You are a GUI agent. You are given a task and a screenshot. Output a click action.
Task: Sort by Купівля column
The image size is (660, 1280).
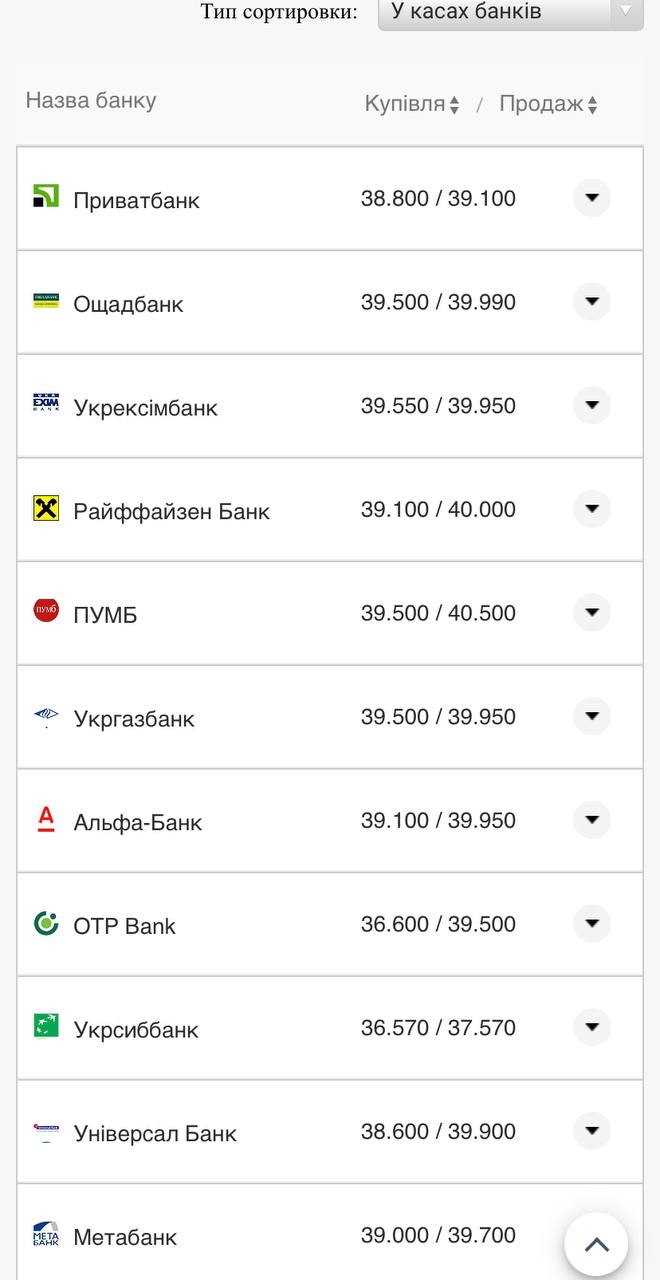pyautogui.click(x=411, y=104)
